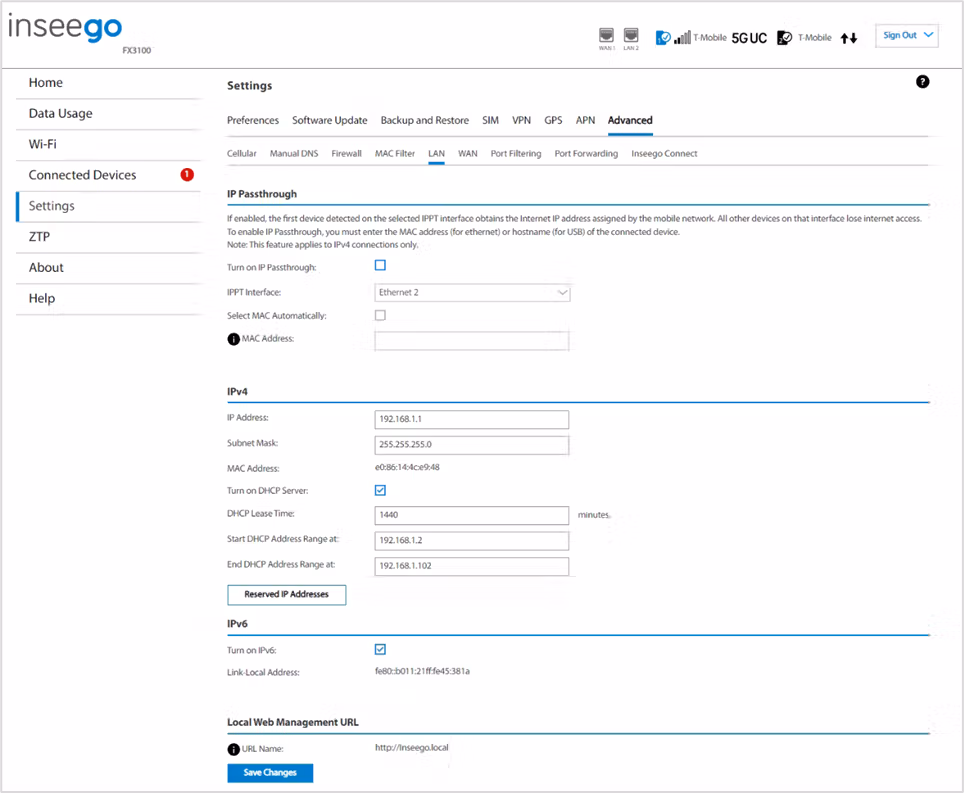This screenshot has height=793, width=964.
Task: Open the Inseego Connect sub-tab
Action: [665, 154]
